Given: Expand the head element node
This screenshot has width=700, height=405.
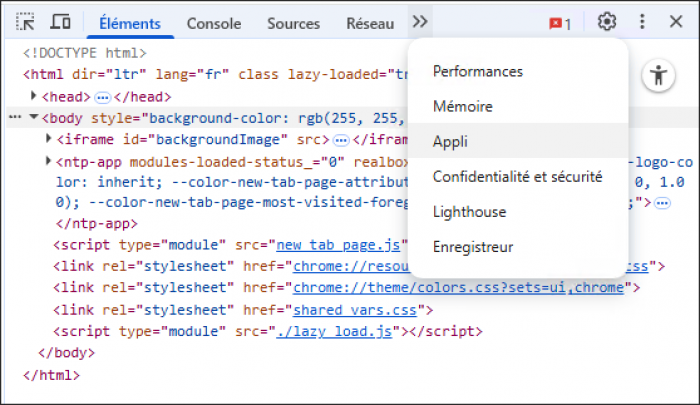Looking at the screenshot, I should click(34, 96).
